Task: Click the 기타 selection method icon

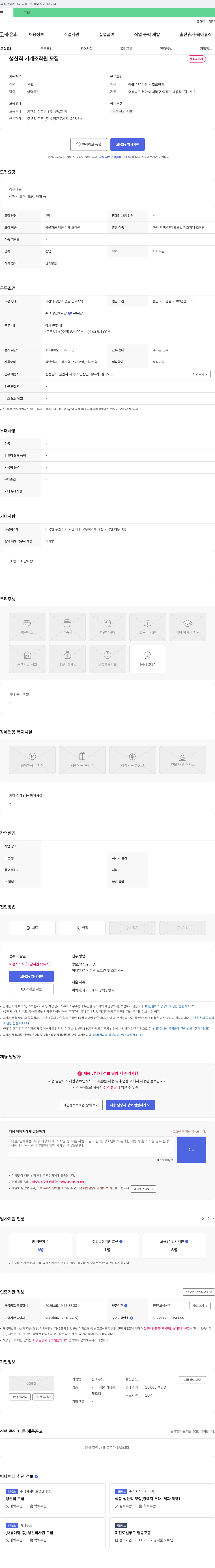Action: tap(183, 928)
